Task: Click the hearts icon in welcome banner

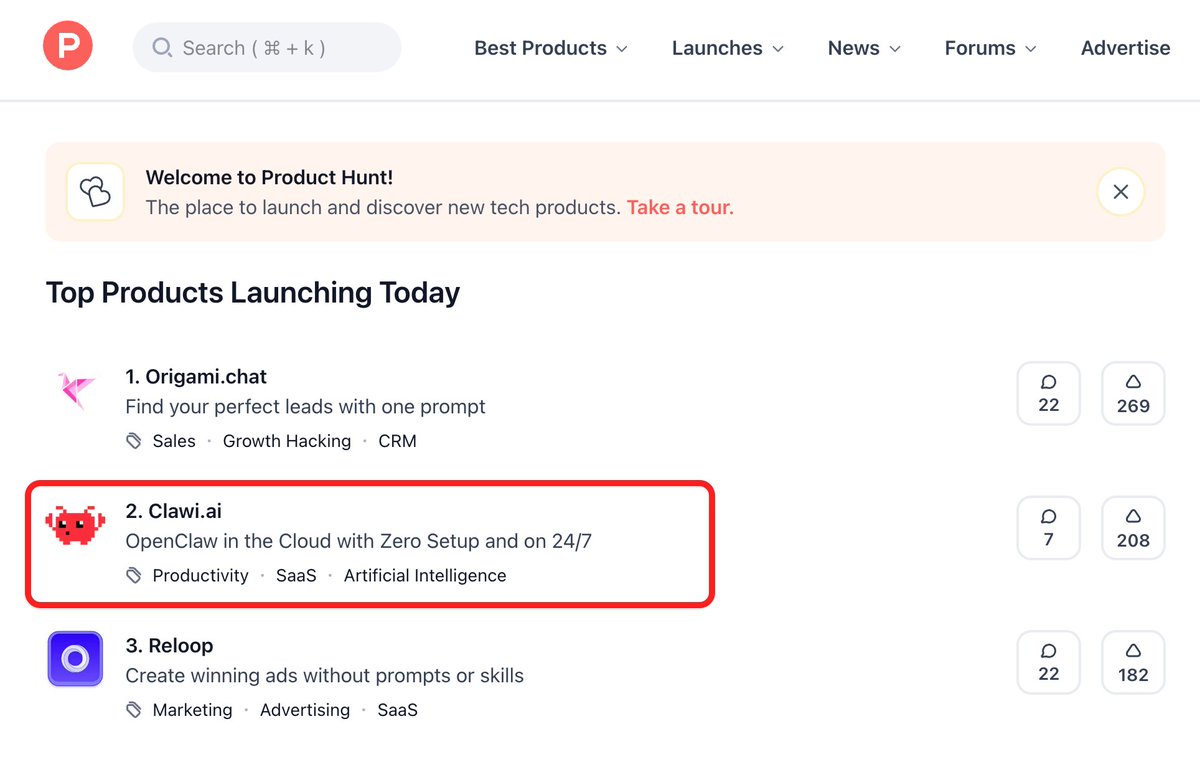Action: tap(95, 191)
